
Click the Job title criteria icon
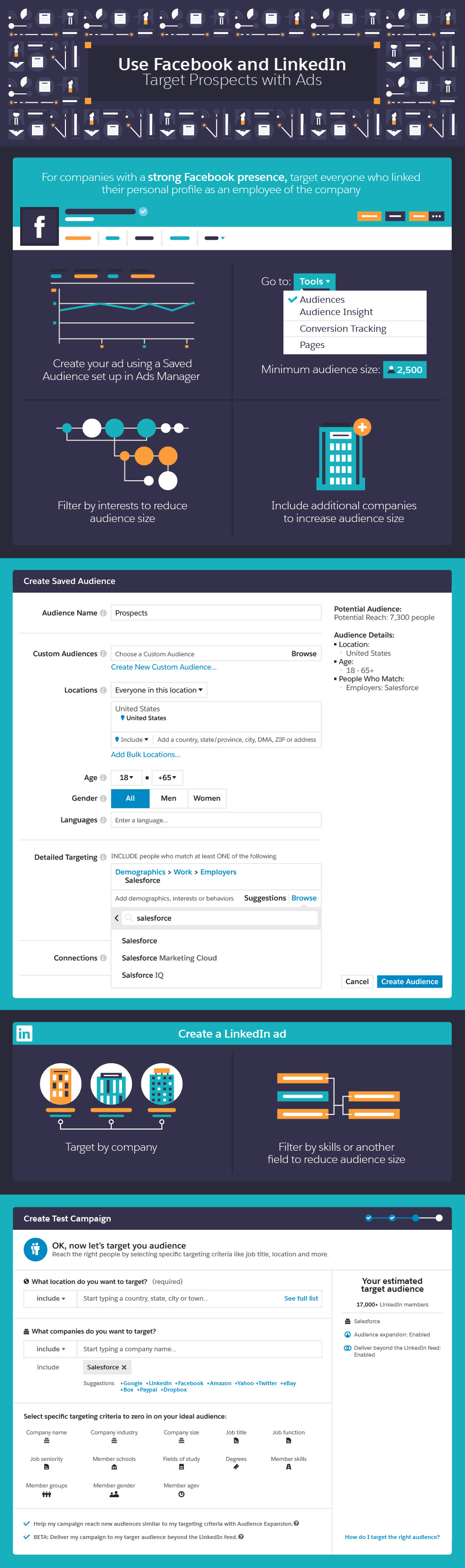point(237,1441)
